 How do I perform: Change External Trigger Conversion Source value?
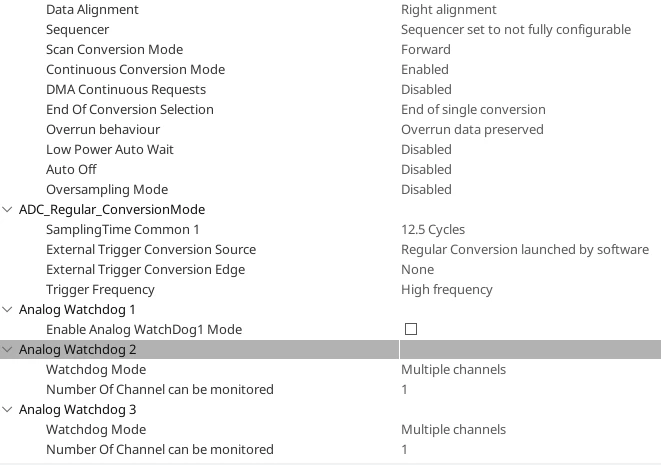(525, 250)
